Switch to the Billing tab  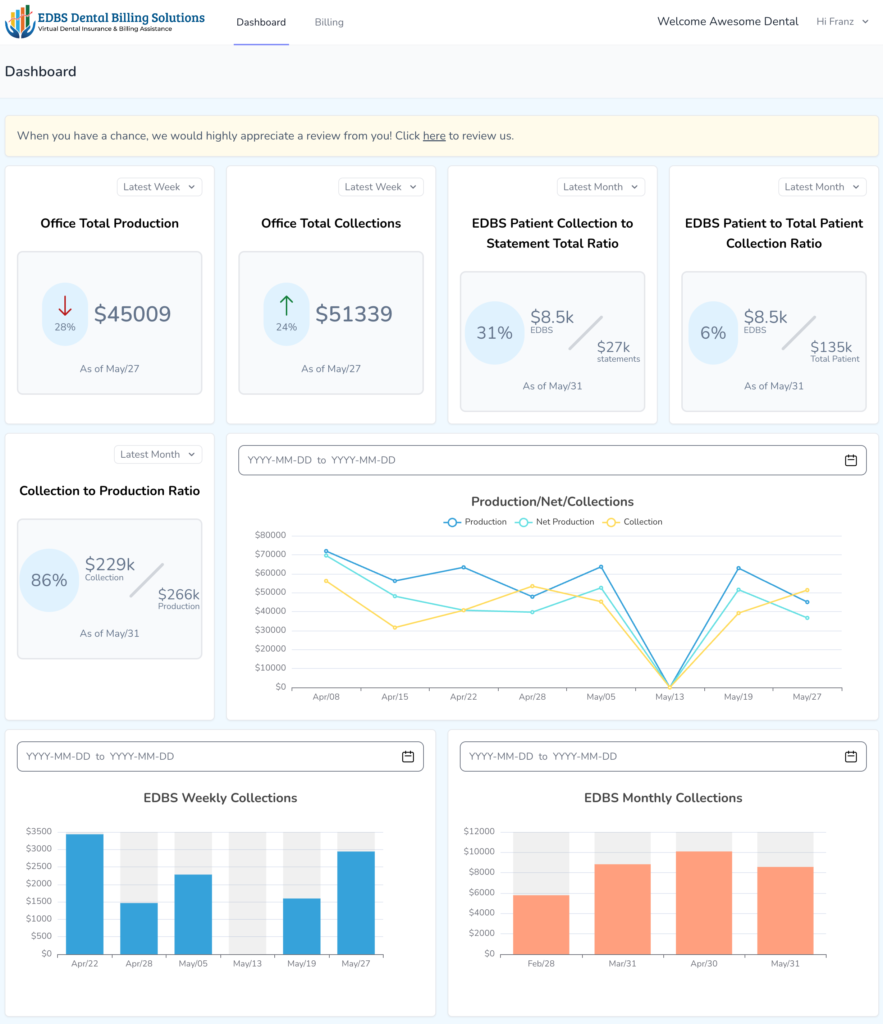(x=329, y=22)
